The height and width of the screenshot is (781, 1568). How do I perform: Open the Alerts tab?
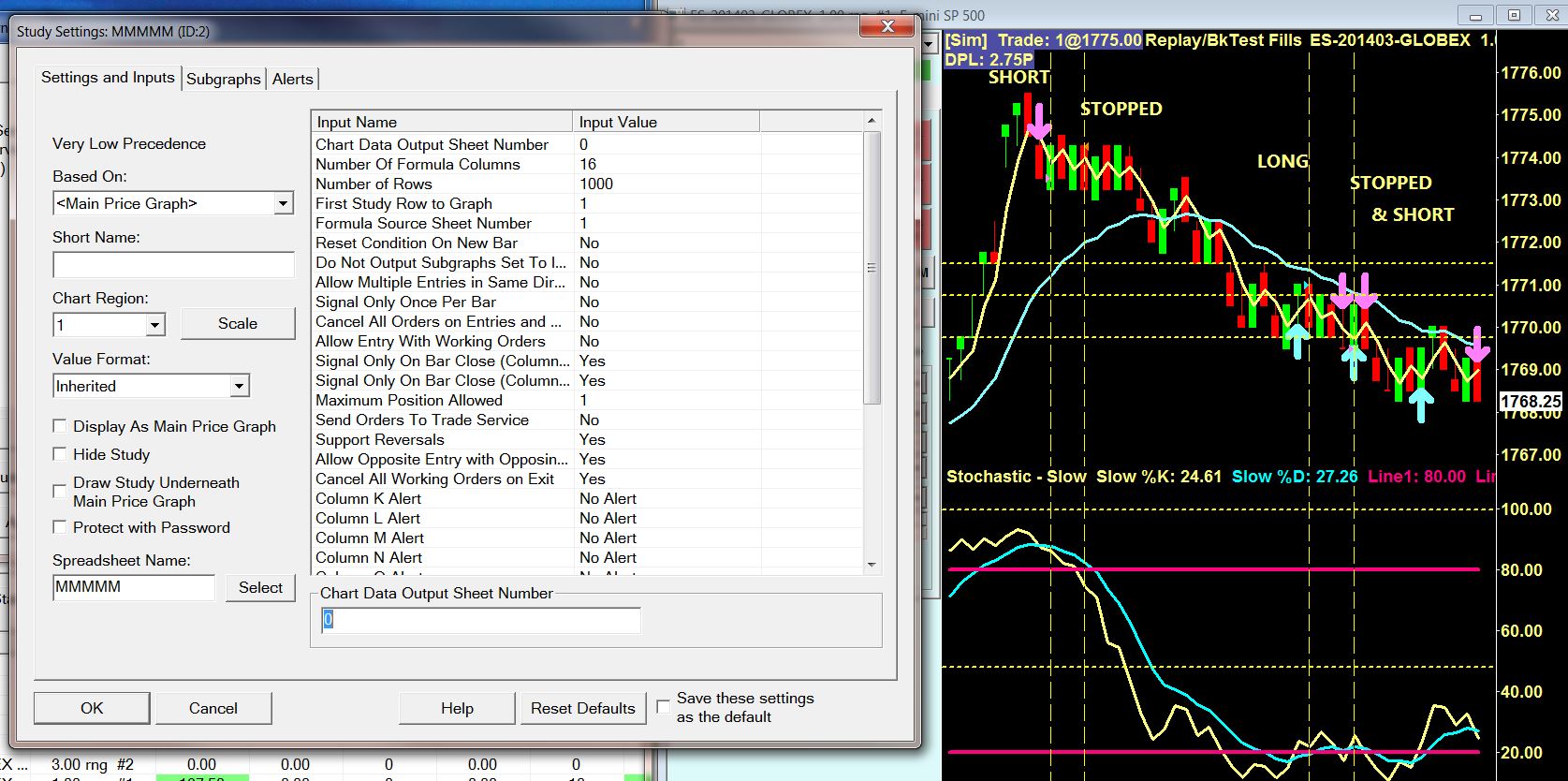click(x=292, y=79)
